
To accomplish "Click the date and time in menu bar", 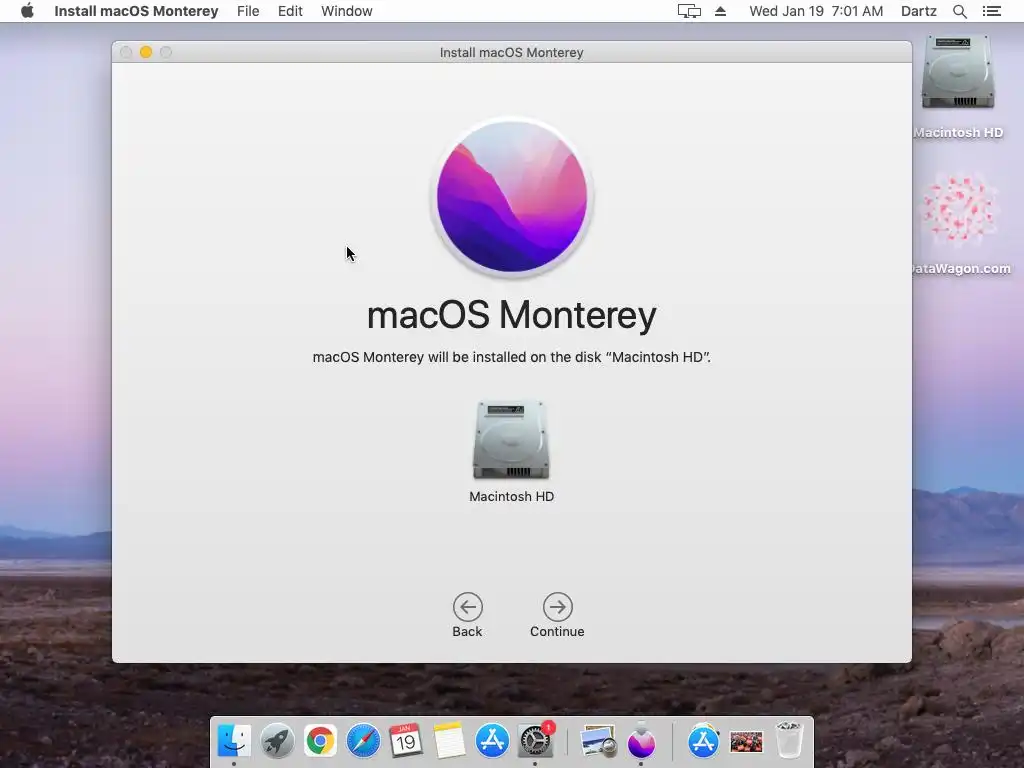I will click(816, 11).
